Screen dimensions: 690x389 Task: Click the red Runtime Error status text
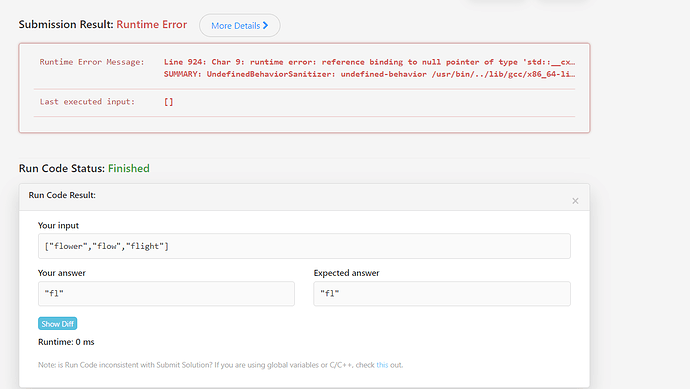coord(152,25)
